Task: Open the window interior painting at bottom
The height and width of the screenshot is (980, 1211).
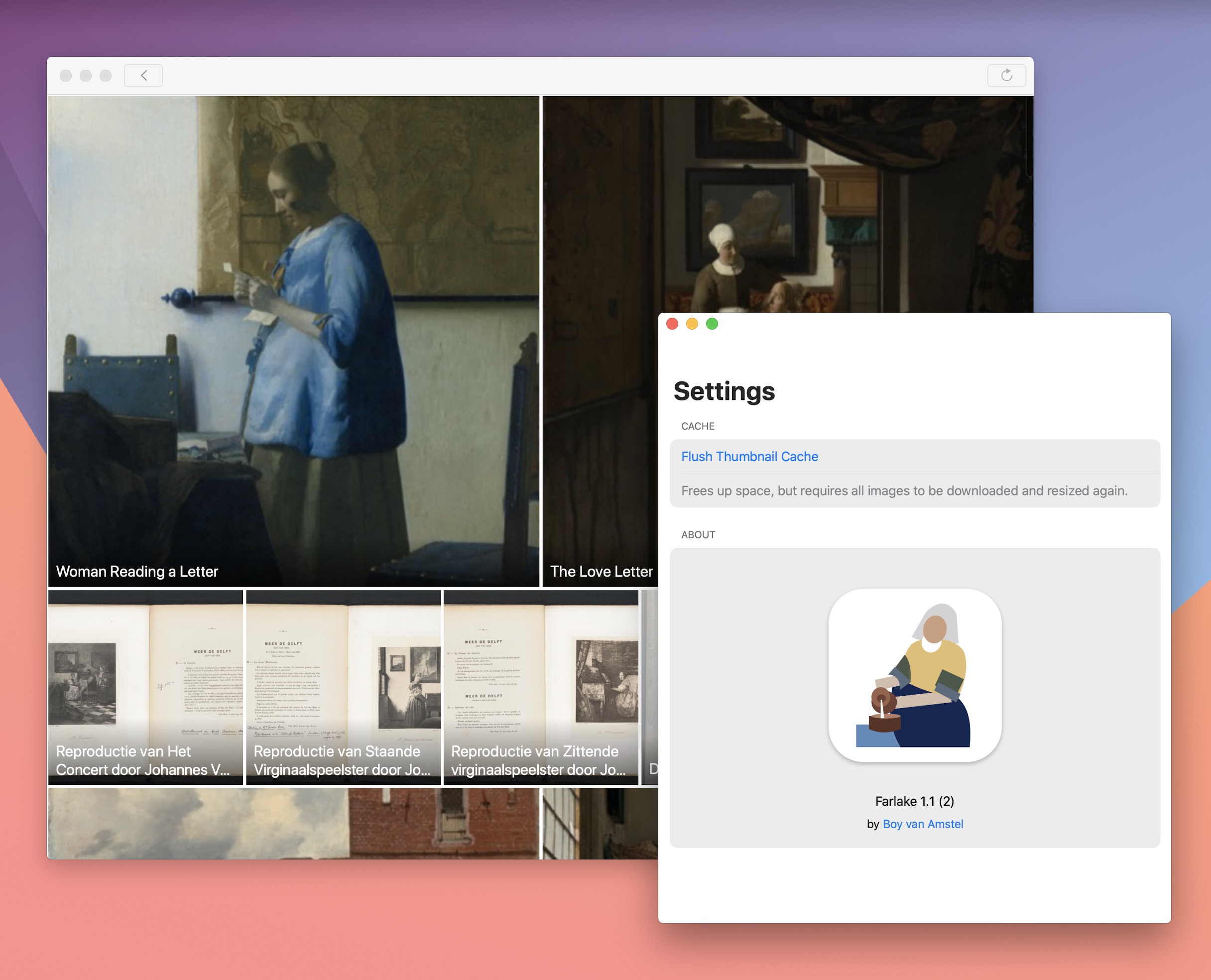Action: [600, 823]
